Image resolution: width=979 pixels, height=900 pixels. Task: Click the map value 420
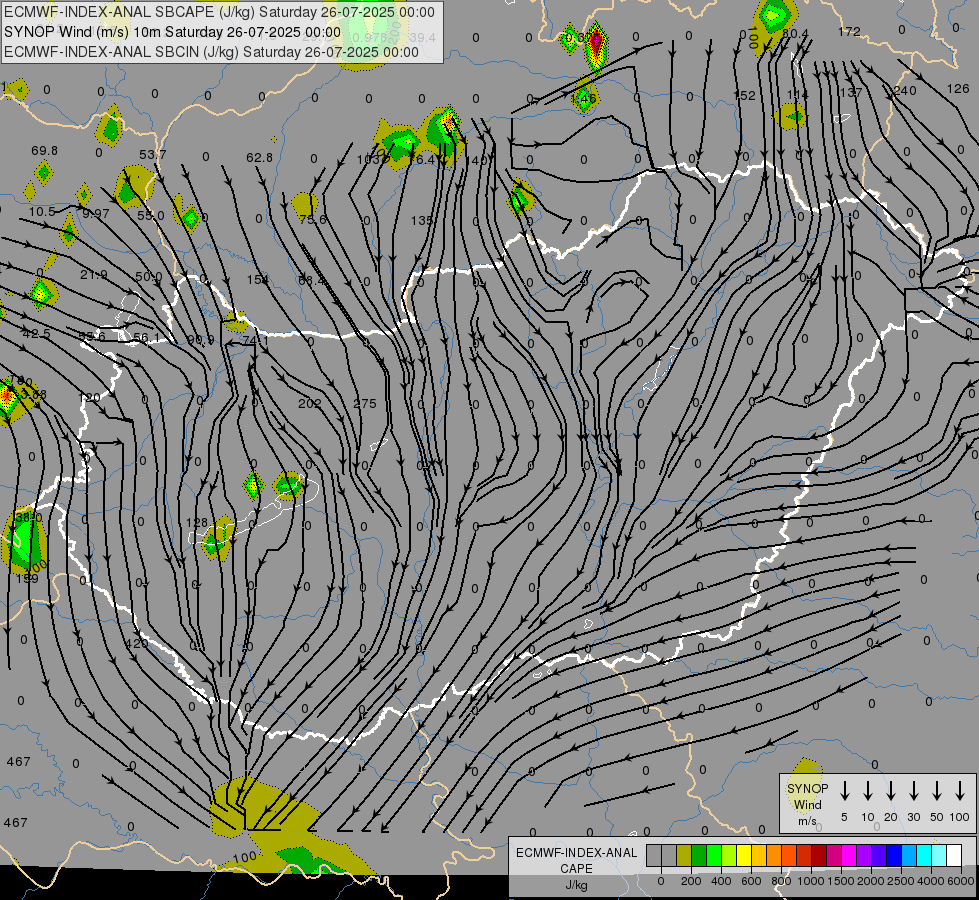[x=137, y=643]
